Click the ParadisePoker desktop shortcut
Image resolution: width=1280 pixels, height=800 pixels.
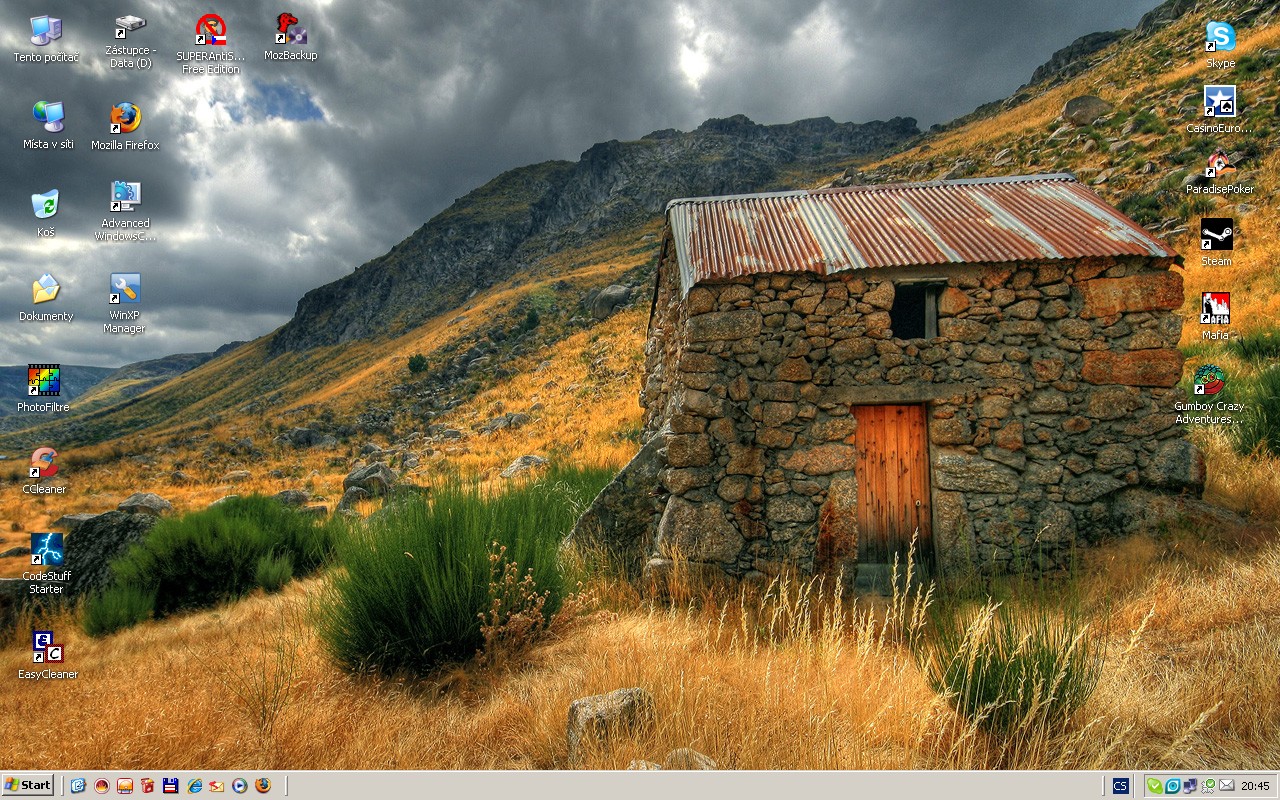[1219, 164]
